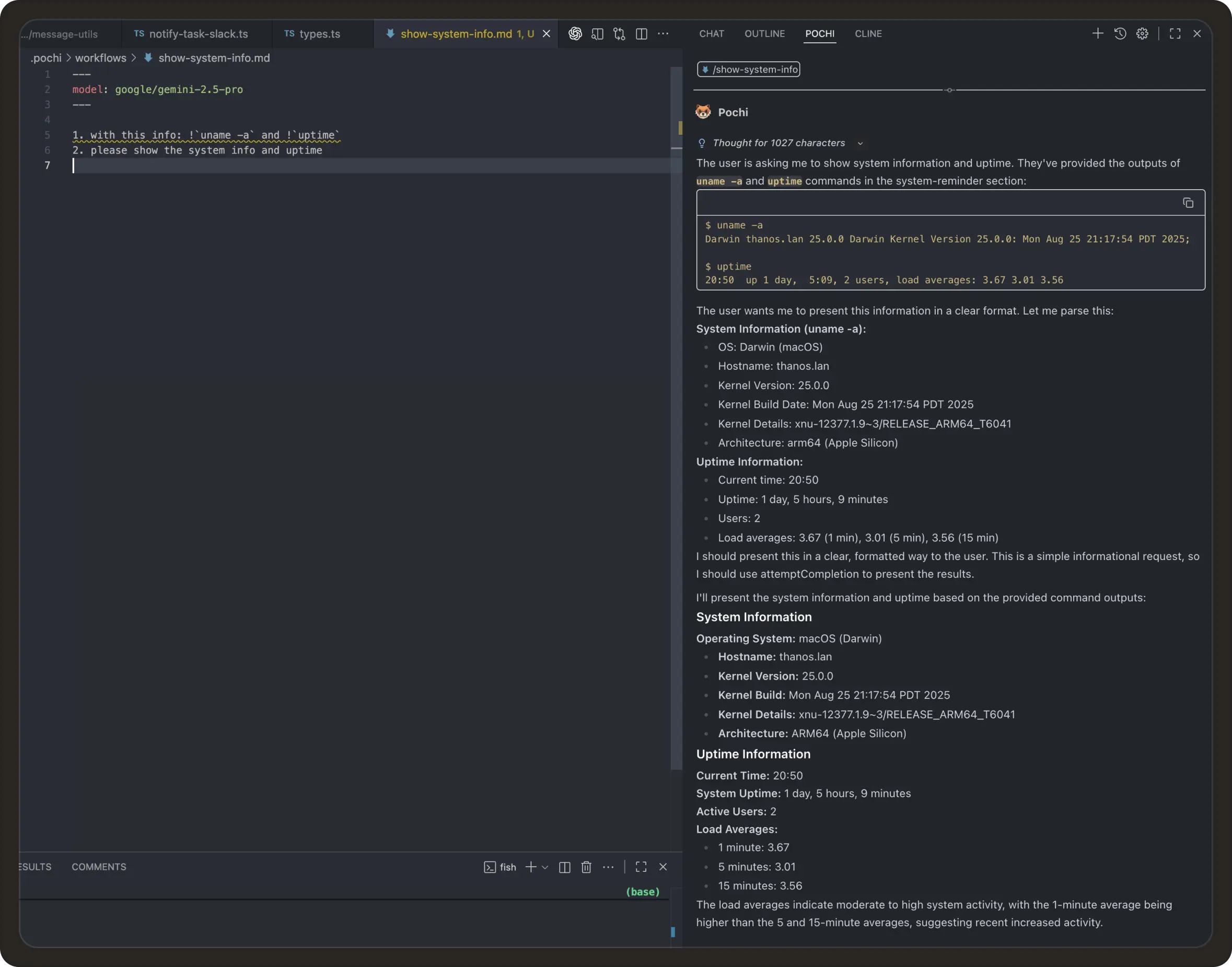Switch to the notify-task-slack.ts tab

pos(198,33)
